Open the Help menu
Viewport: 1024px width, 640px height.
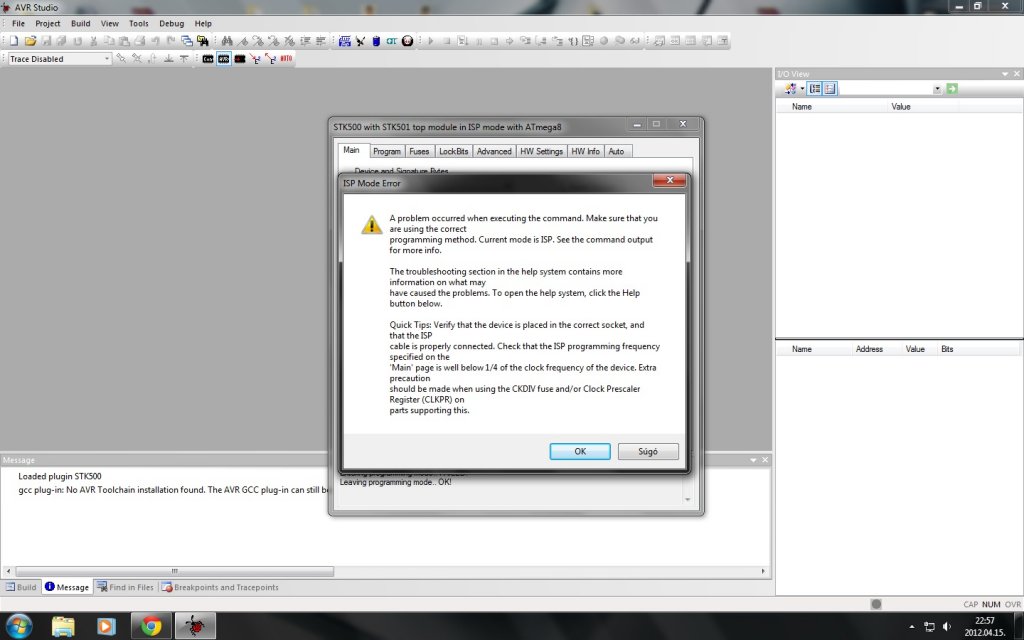pyautogui.click(x=203, y=24)
